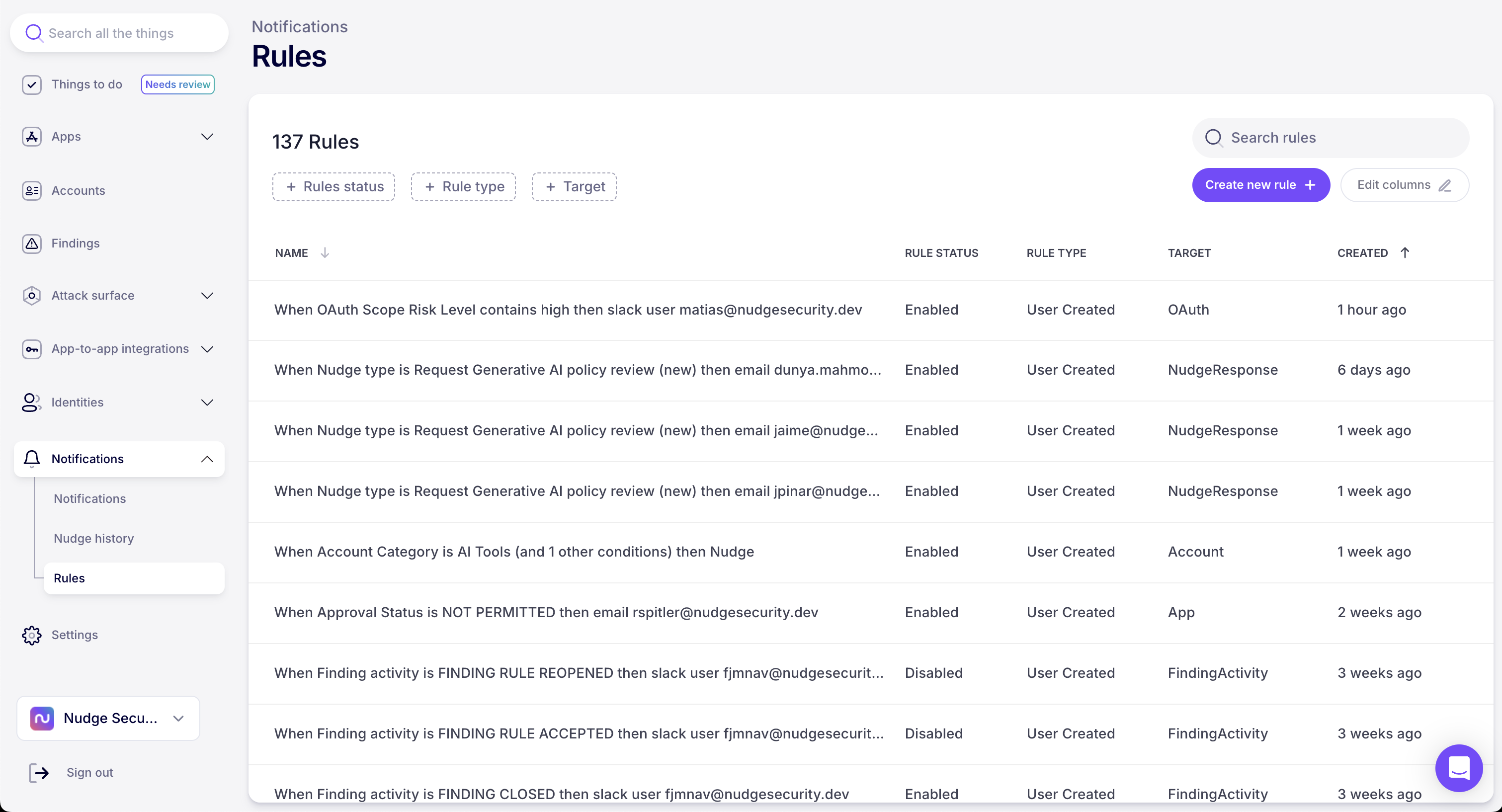
Task: Click the Things to do checkmark icon
Action: (x=31, y=84)
